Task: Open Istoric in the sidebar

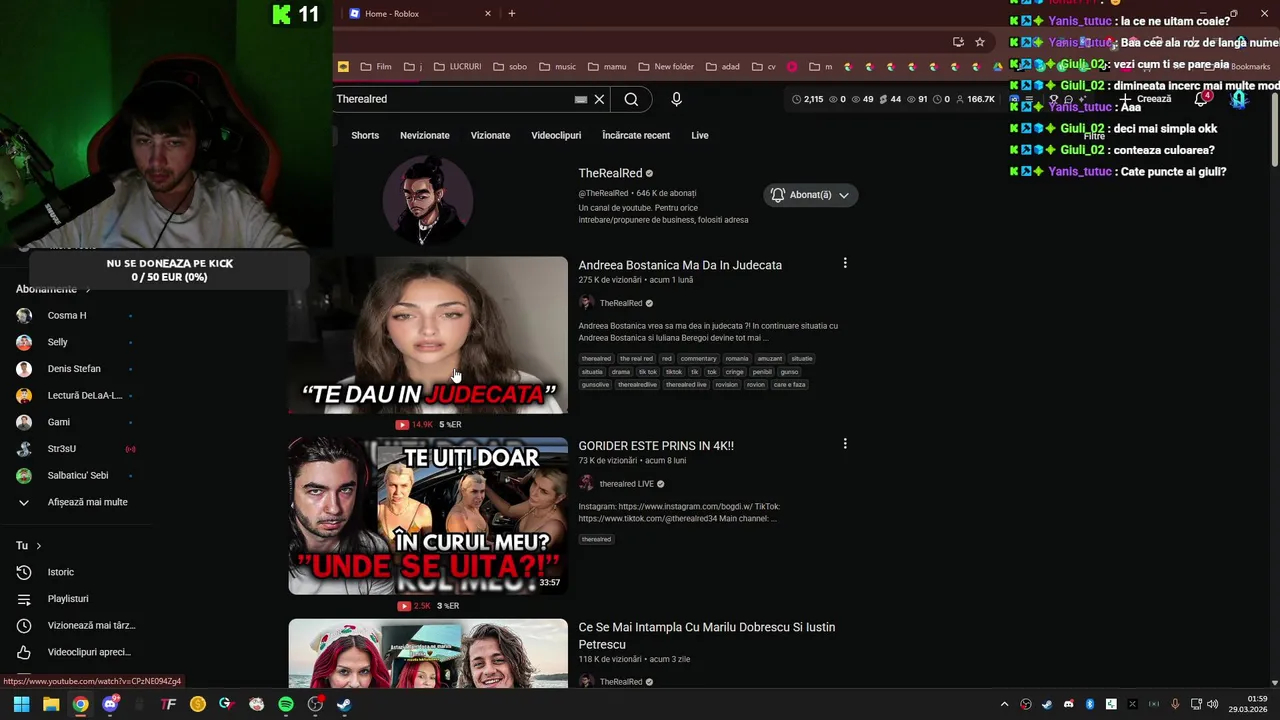Action: pos(77,572)
